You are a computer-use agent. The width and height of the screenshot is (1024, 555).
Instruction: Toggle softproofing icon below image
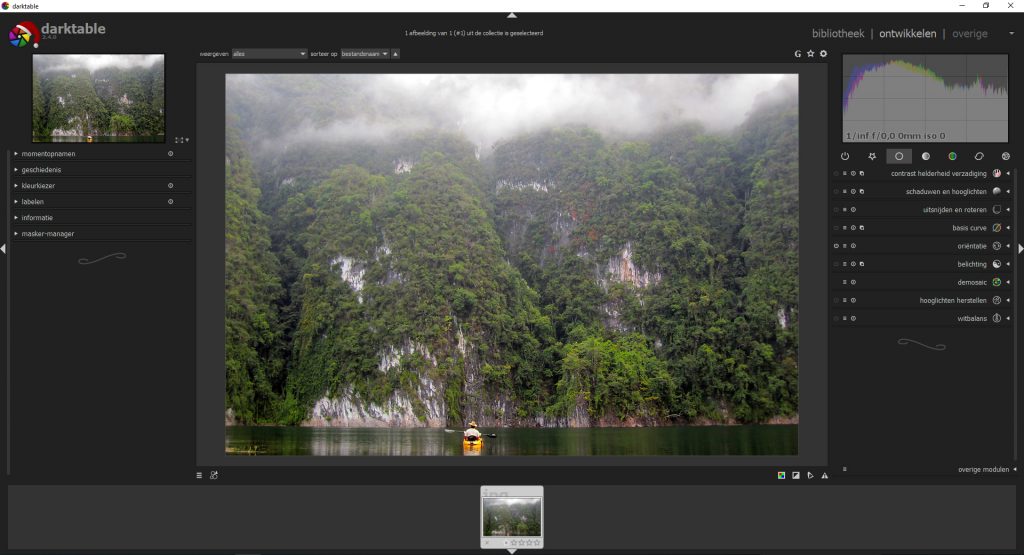click(x=810, y=475)
